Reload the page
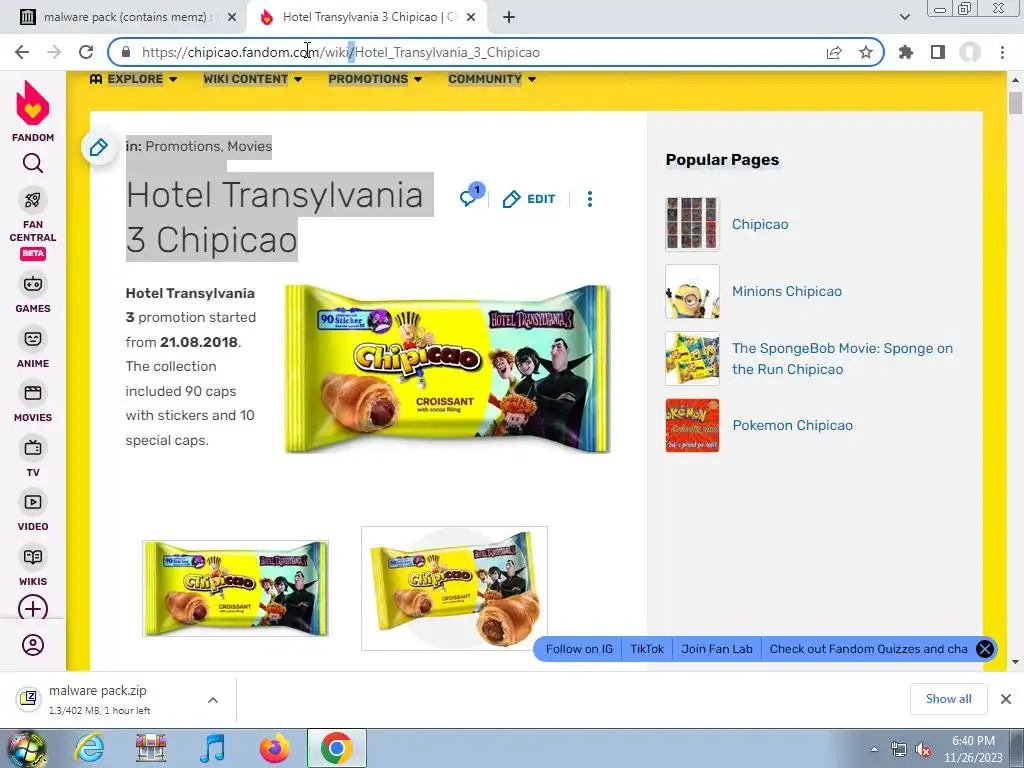Image resolution: width=1024 pixels, height=768 pixels. 86,52
